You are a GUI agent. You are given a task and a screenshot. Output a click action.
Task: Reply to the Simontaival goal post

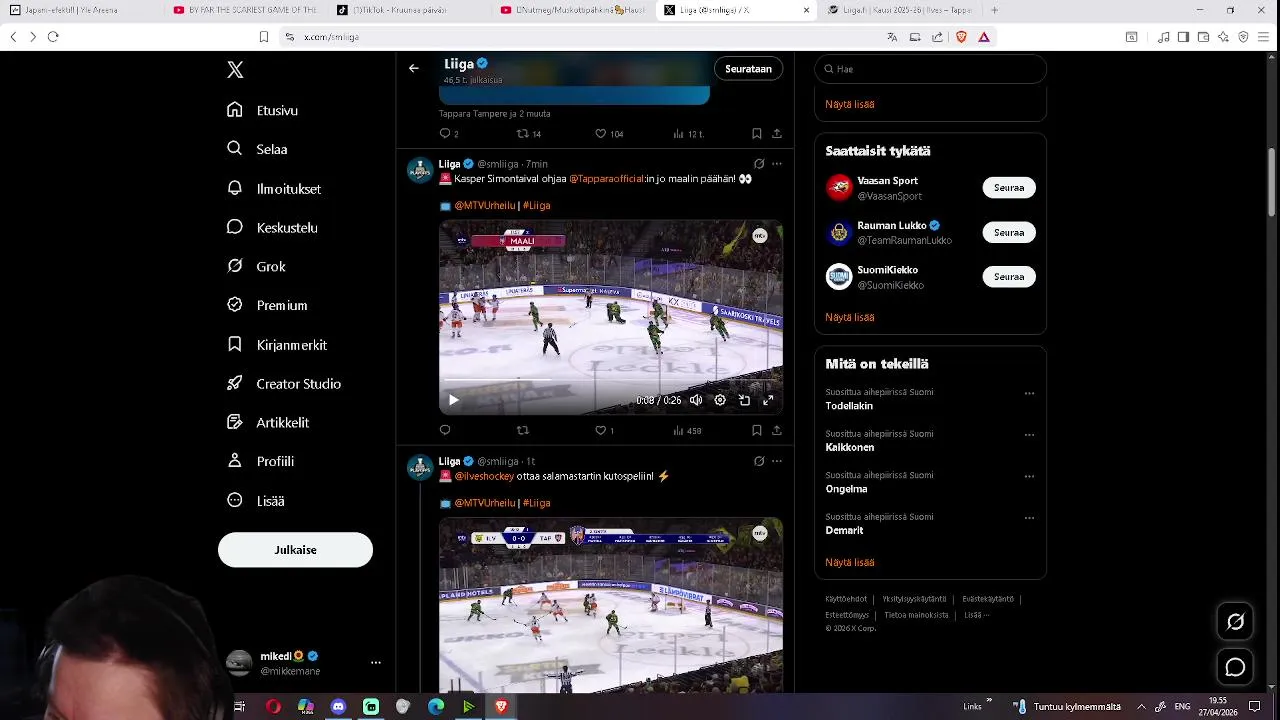(445, 431)
